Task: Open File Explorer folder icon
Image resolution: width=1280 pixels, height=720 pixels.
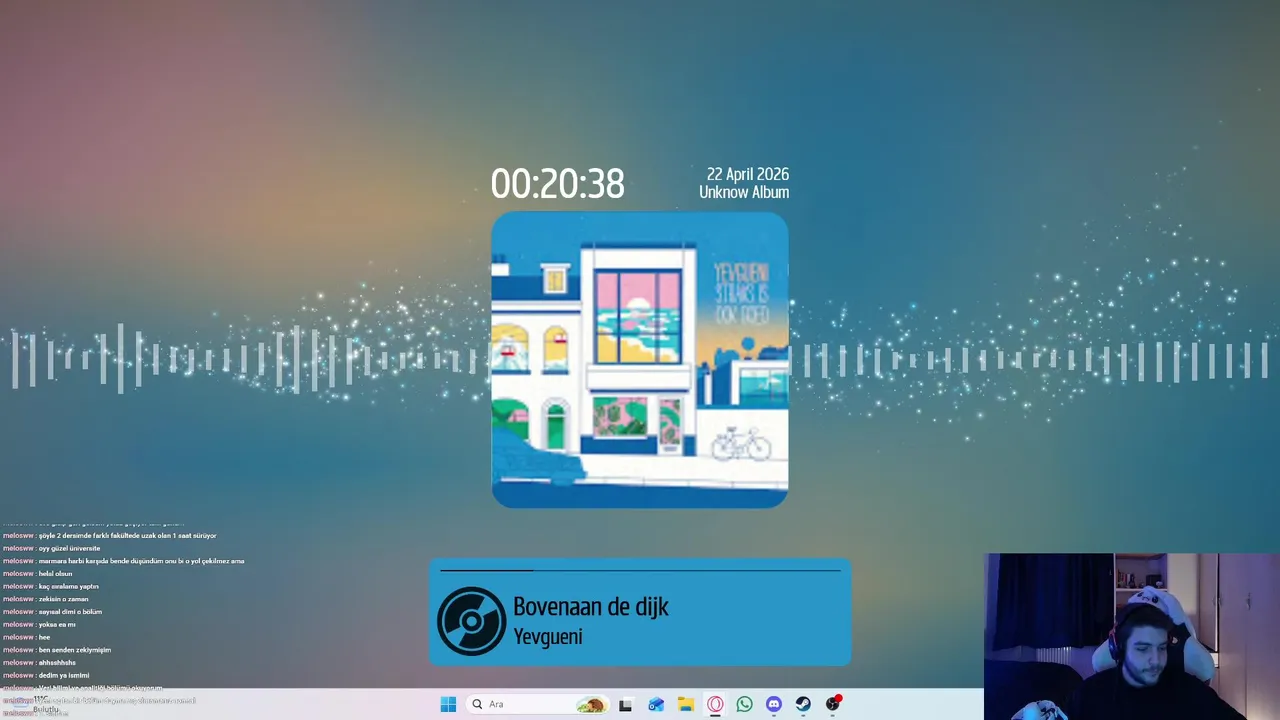Action: (x=685, y=704)
